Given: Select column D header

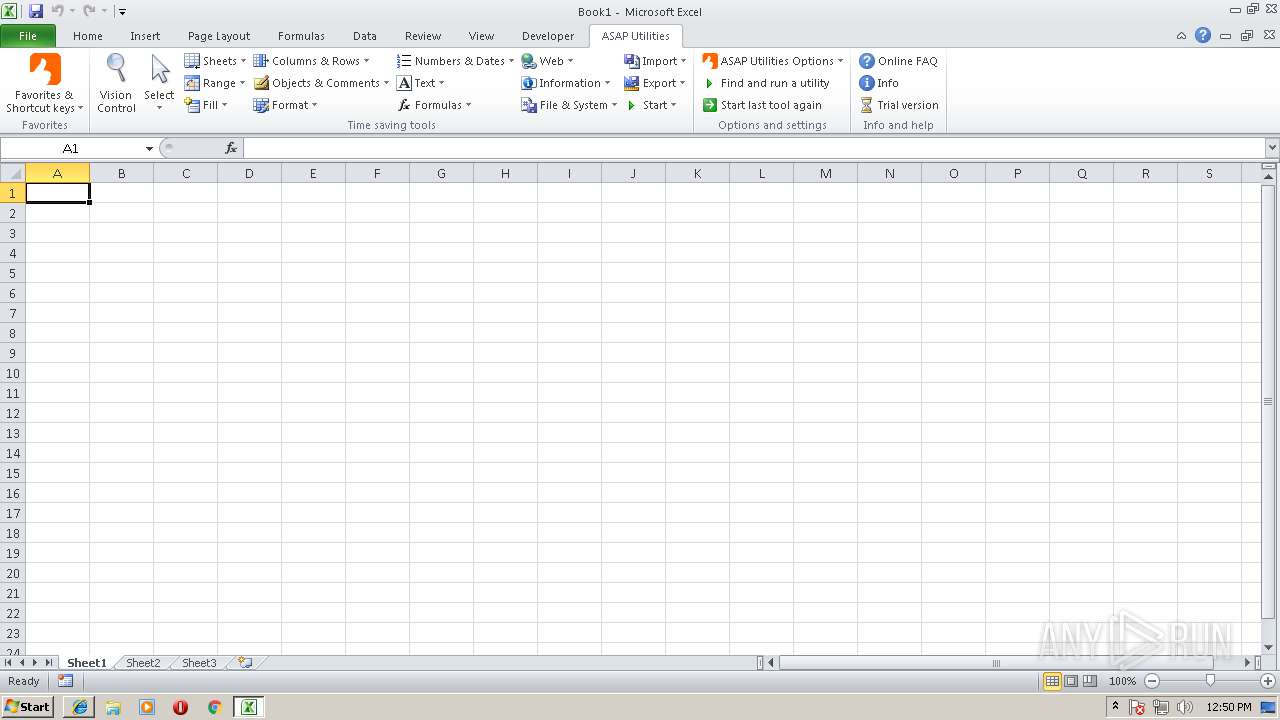Looking at the screenshot, I should tap(249, 173).
